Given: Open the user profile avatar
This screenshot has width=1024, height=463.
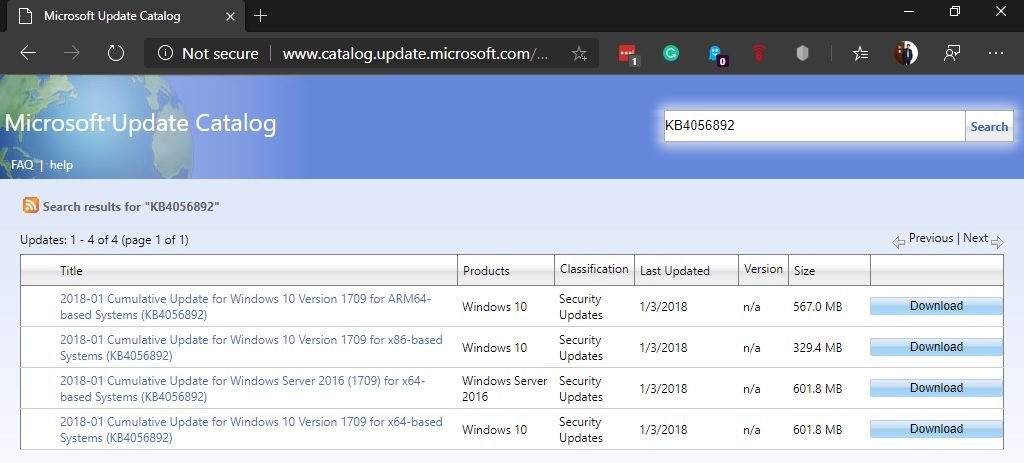Looking at the screenshot, I should tap(906, 54).
